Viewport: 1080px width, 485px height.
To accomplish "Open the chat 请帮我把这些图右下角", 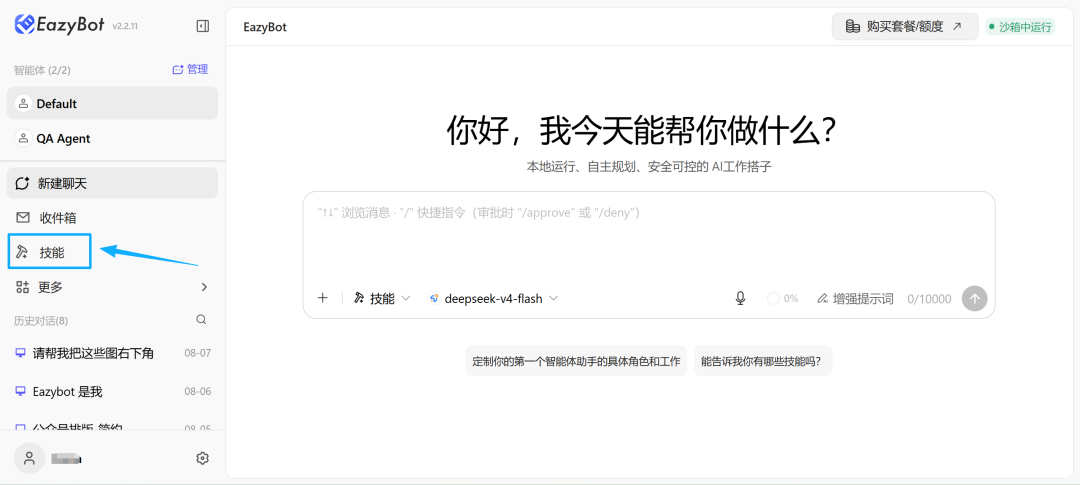I will (112, 353).
